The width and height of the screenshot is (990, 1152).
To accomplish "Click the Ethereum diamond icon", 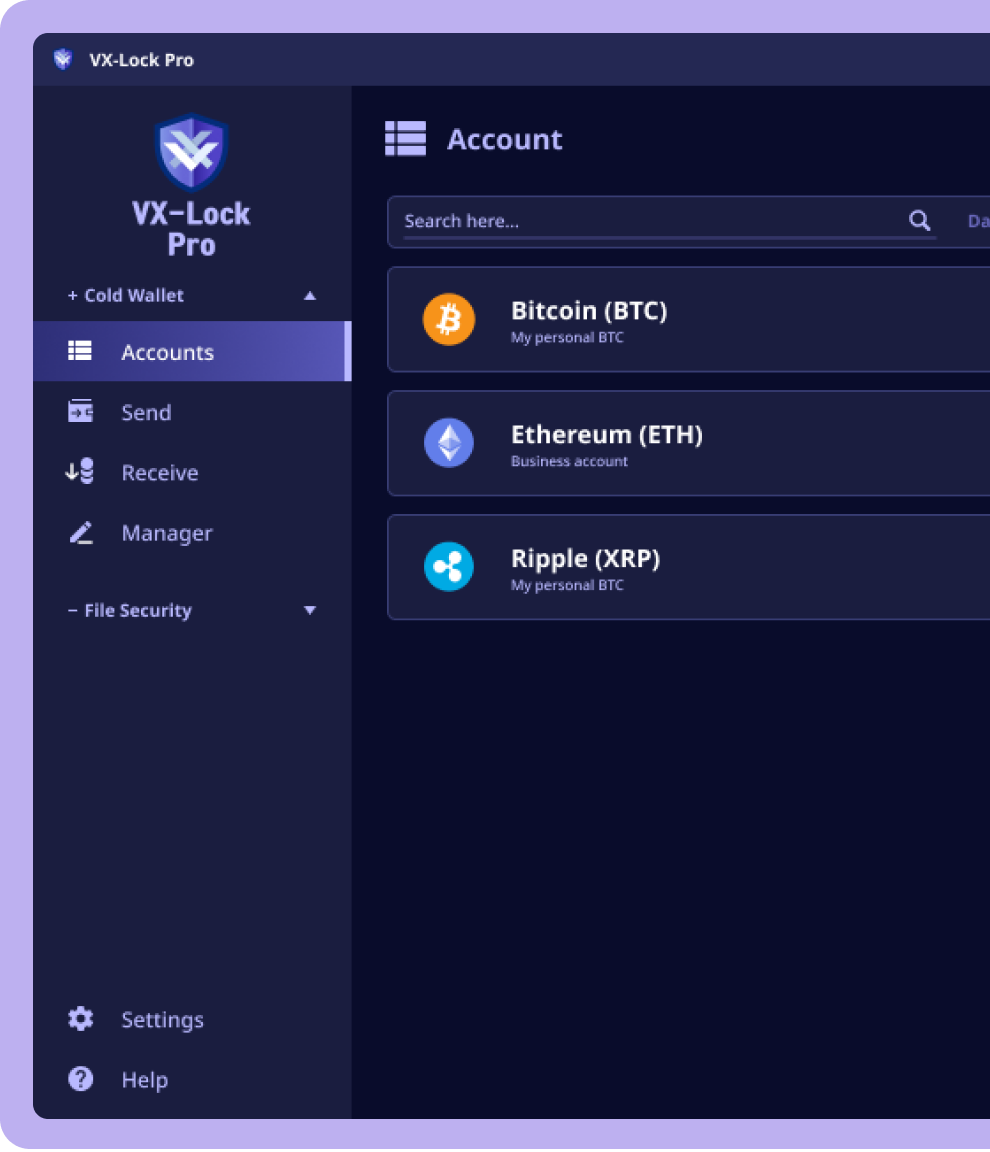I will pyautogui.click(x=449, y=443).
